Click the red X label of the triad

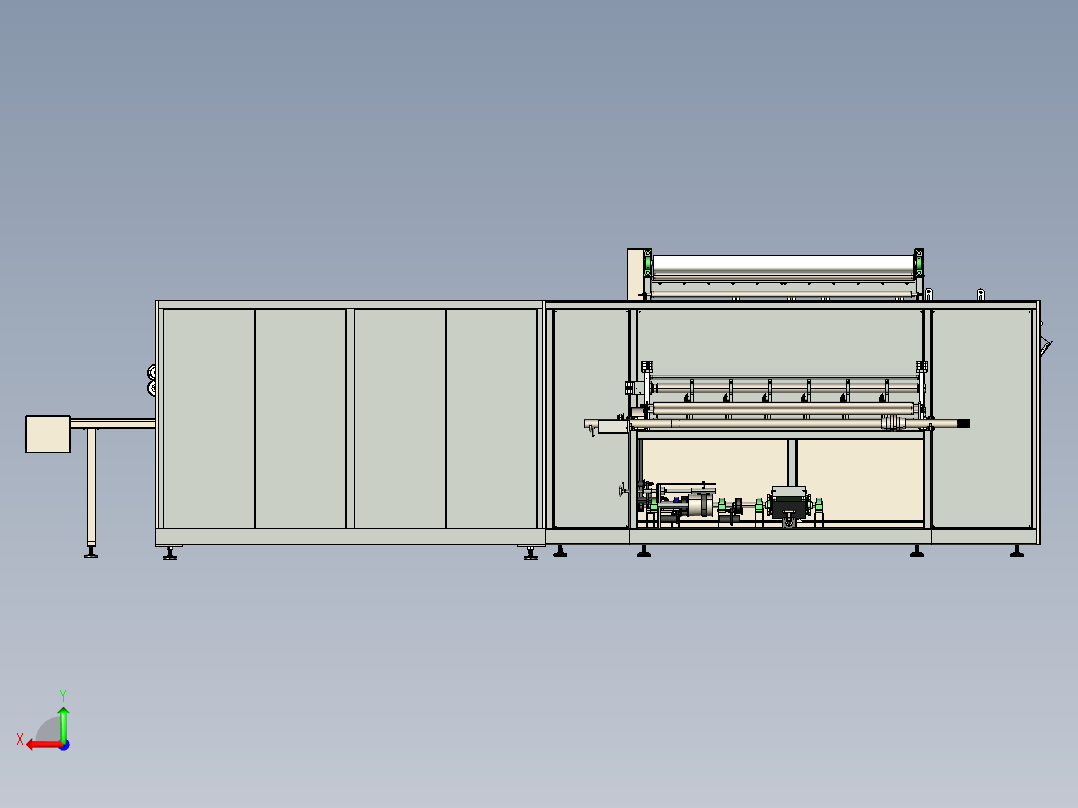pos(20,739)
